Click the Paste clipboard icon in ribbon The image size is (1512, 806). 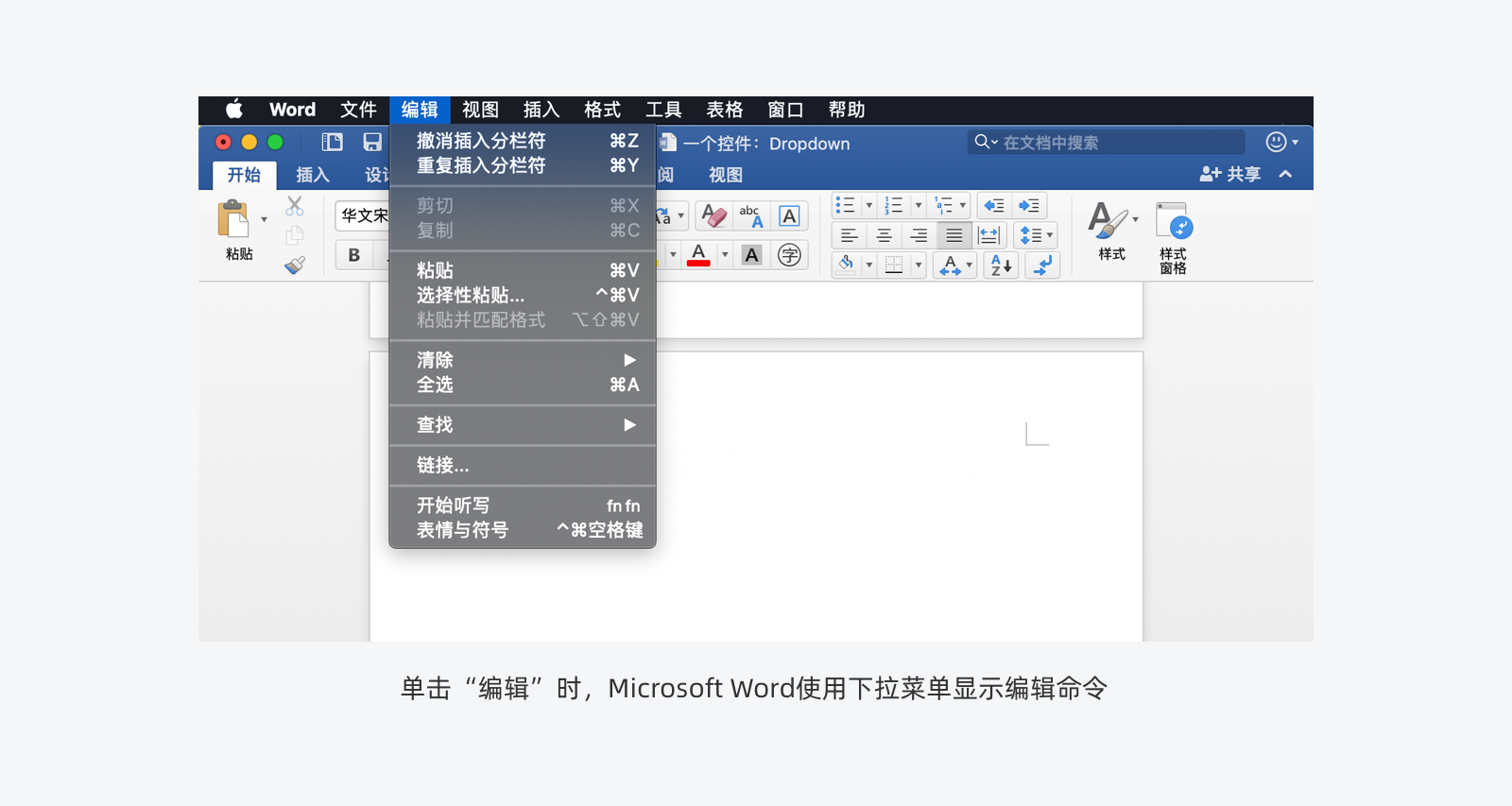(233, 219)
